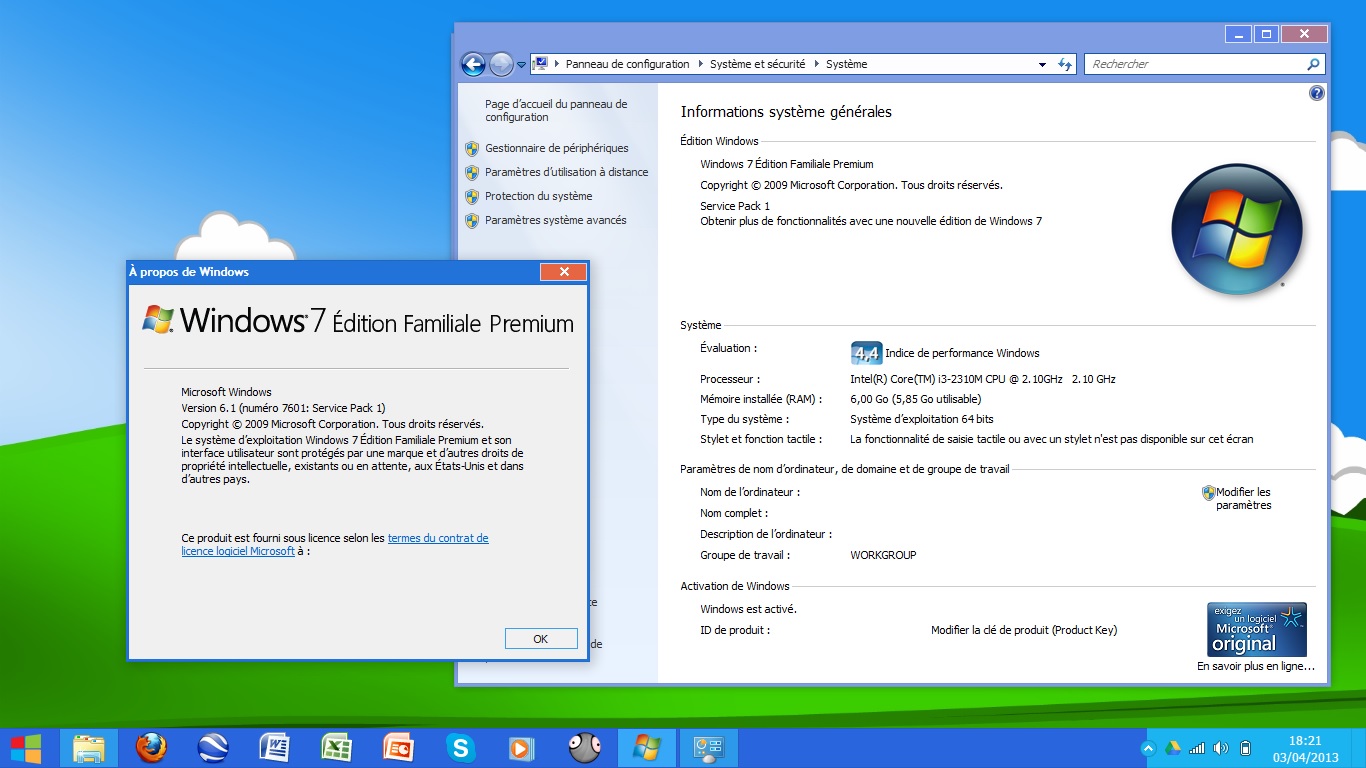The height and width of the screenshot is (768, 1366).
Task: Open File Explorer from the taskbar
Action: click(x=89, y=747)
